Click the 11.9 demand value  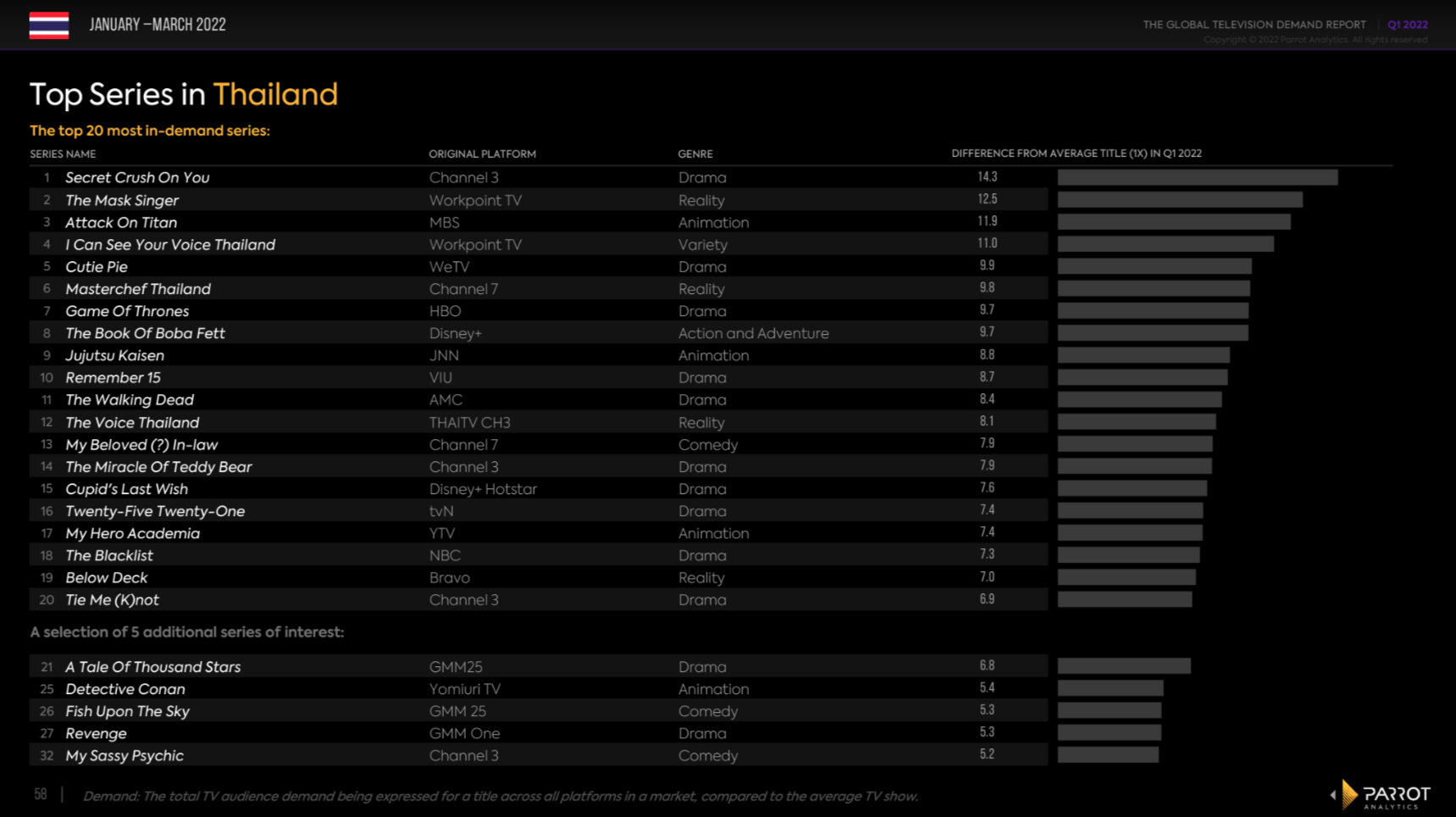[x=987, y=221]
